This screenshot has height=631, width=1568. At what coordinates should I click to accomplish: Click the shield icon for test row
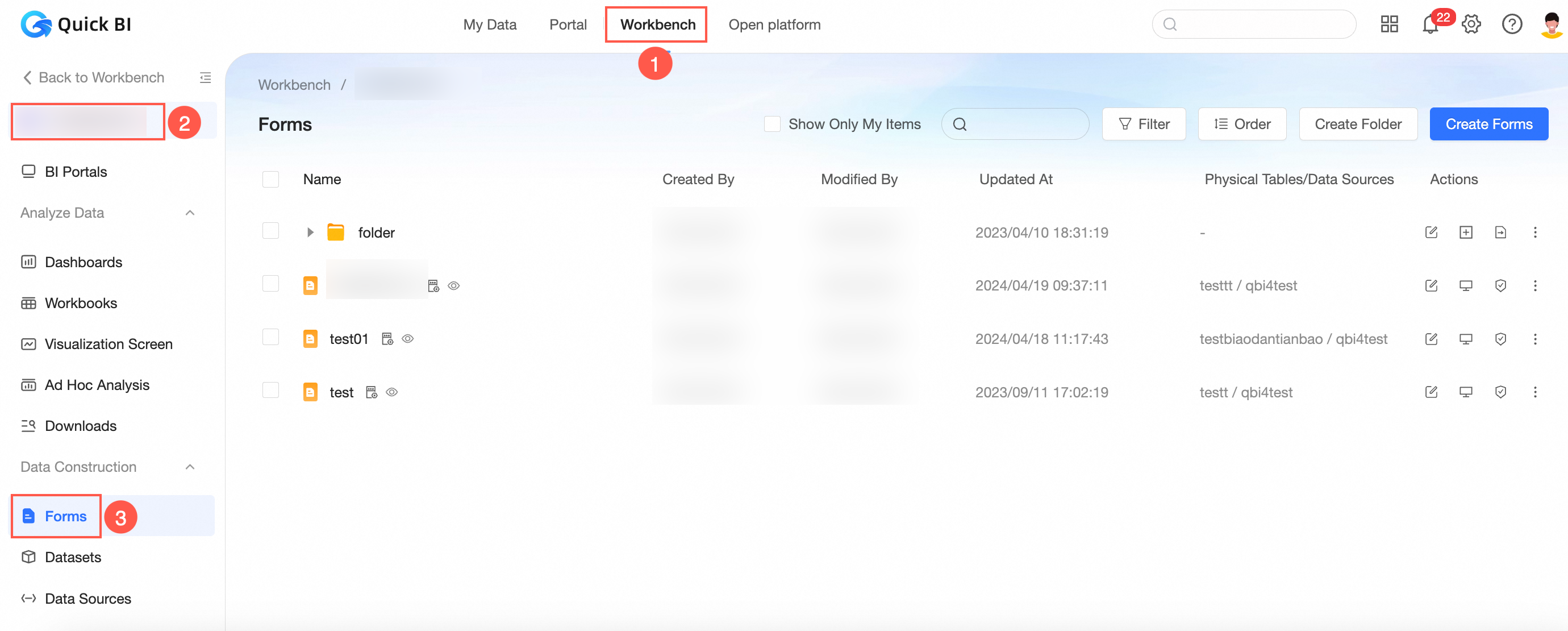click(1500, 392)
